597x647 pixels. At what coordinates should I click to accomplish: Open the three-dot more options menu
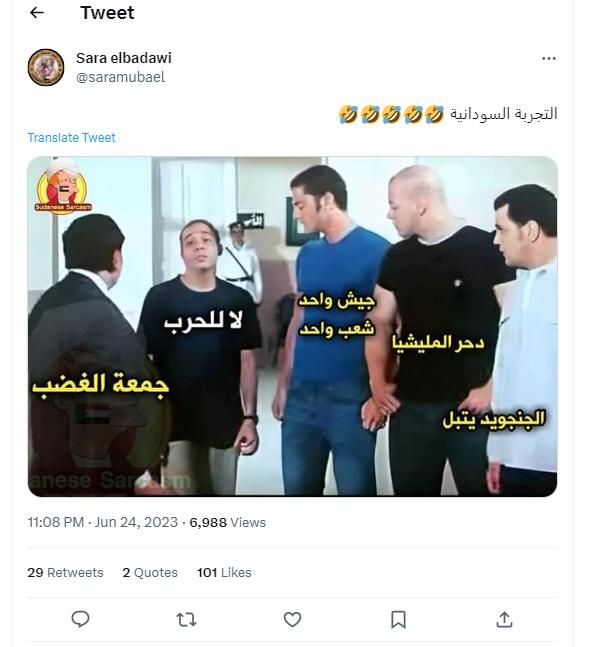tap(548, 59)
